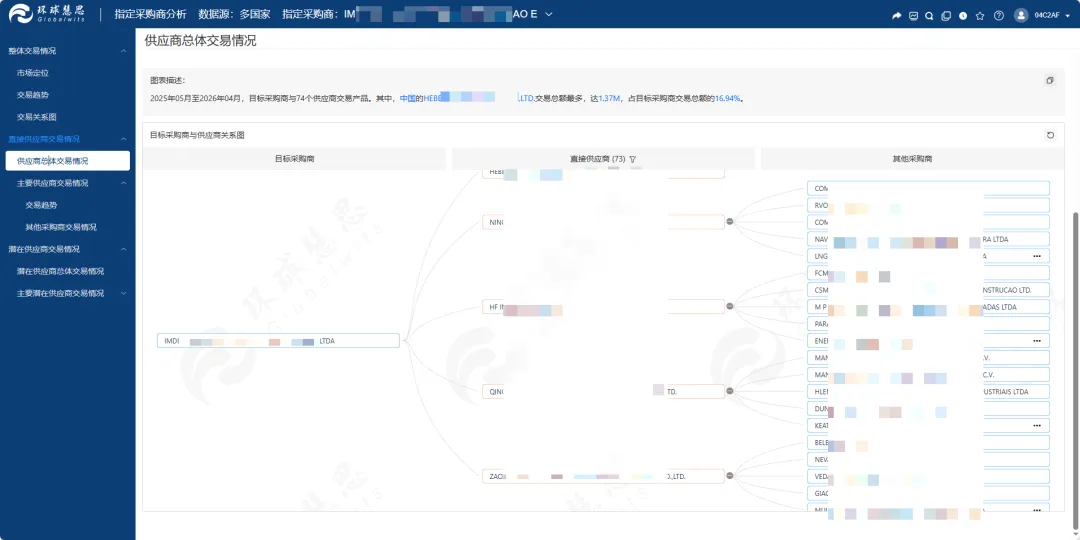Select the NEVA buyer node
The height and width of the screenshot is (540, 1080).
click(928, 459)
